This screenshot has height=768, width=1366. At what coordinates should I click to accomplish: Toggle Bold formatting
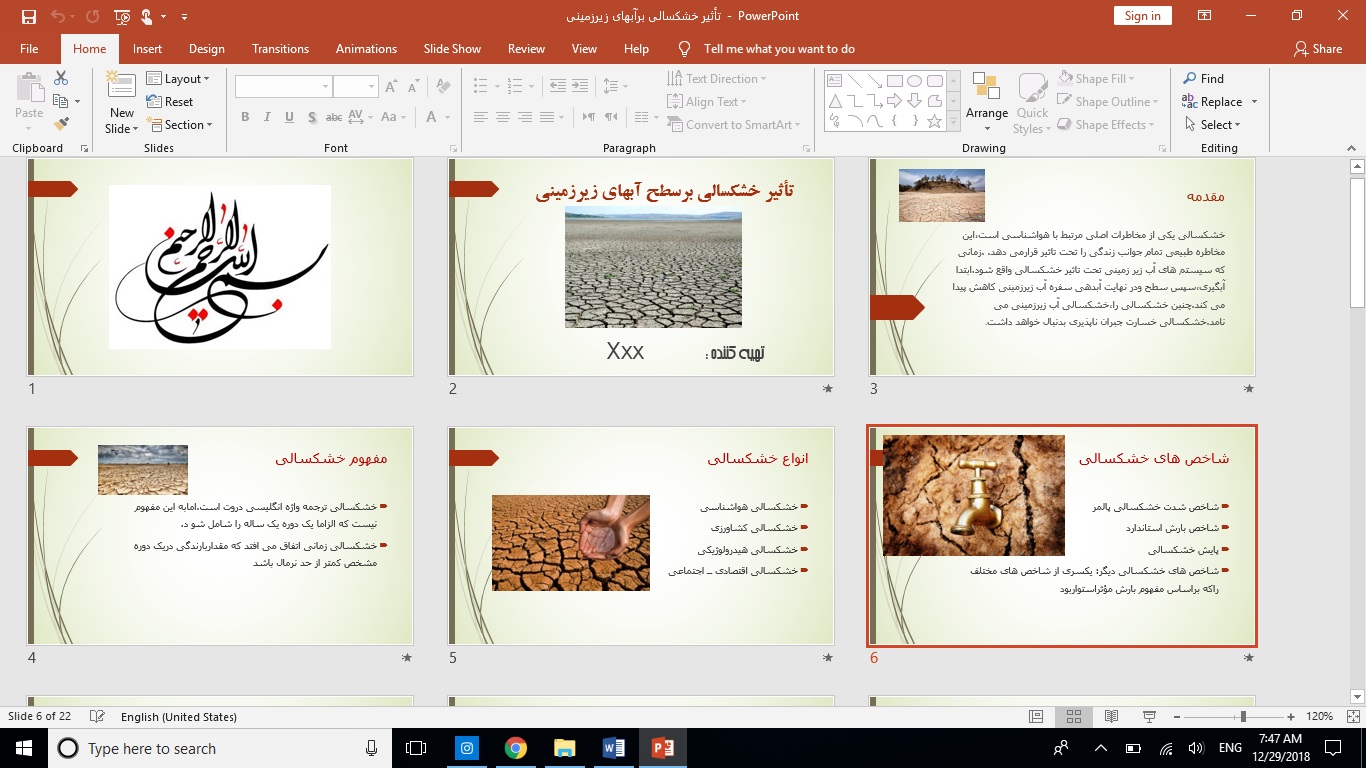click(245, 117)
